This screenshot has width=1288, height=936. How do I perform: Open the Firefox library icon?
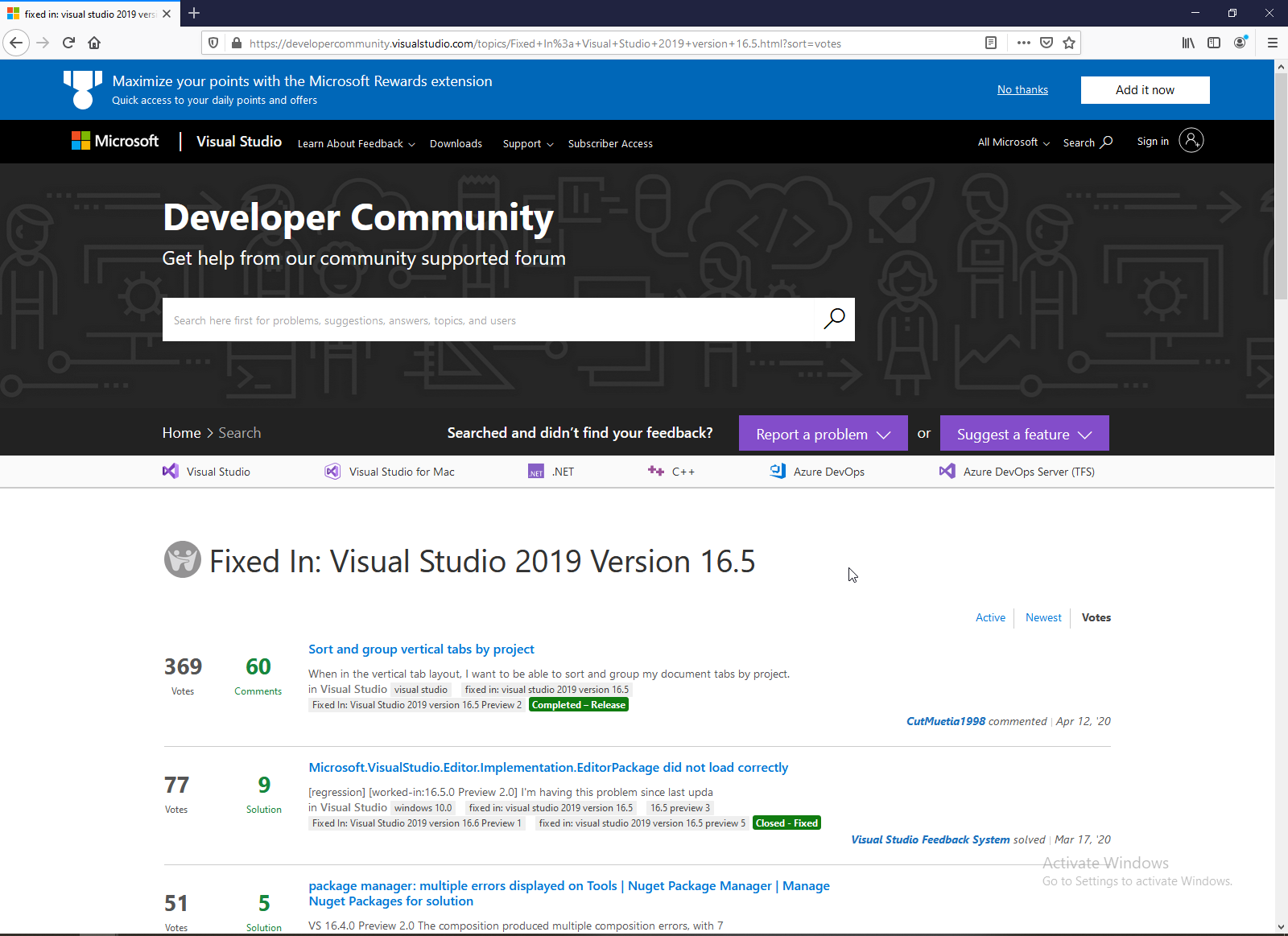click(1188, 43)
